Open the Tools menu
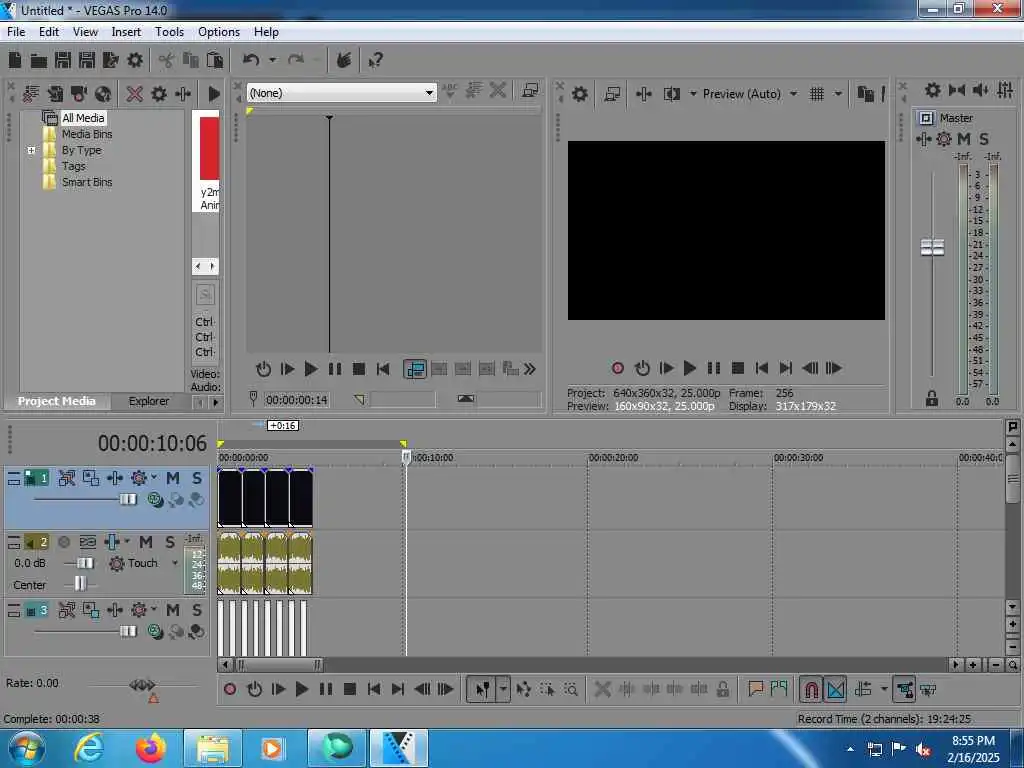Screen dimensions: 1024x768 (x=169, y=32)
